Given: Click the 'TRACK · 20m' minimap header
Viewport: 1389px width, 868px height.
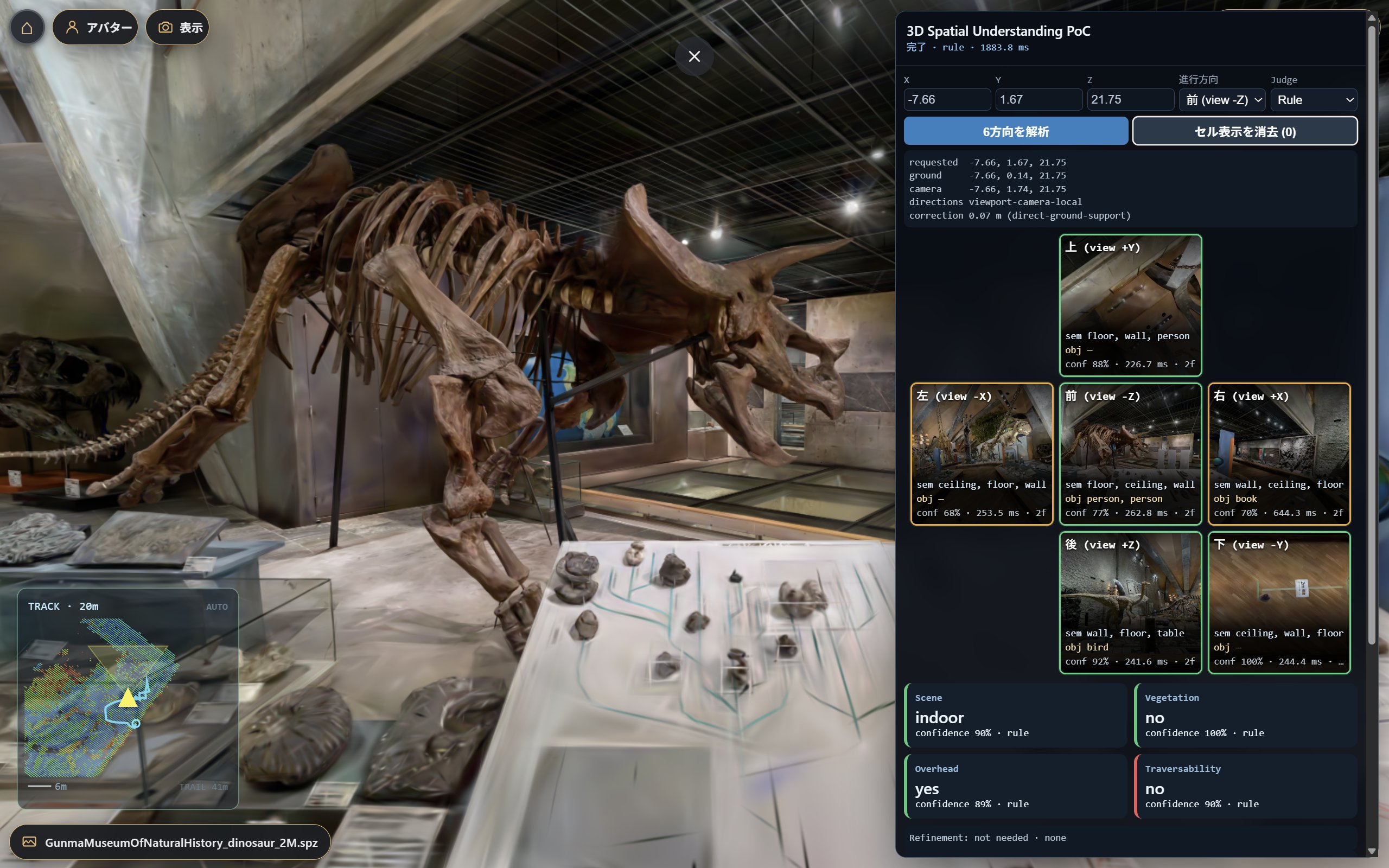Looking at the screenshot, I should tap(63, 606).
